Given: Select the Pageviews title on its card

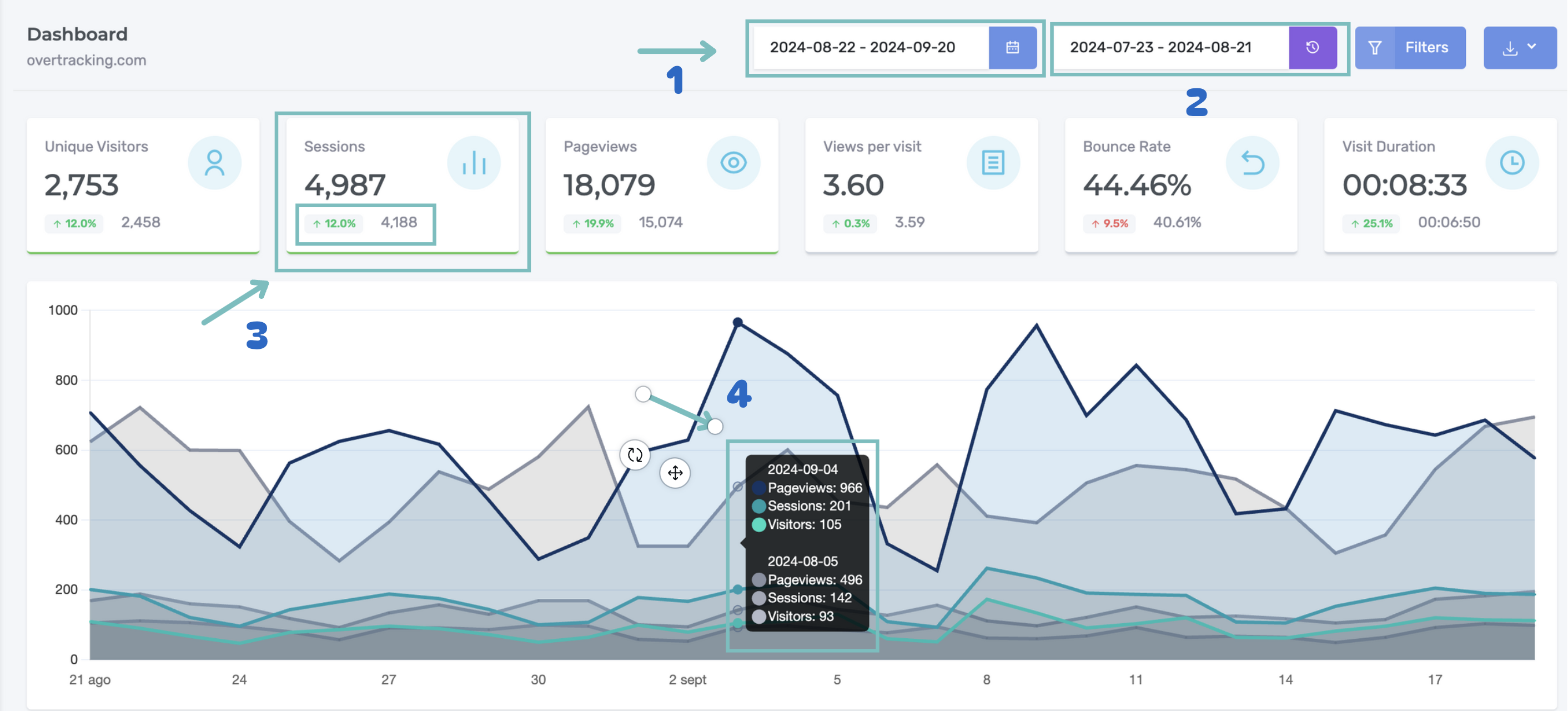Looking at the screenshot, I should (x=600, y=147).
